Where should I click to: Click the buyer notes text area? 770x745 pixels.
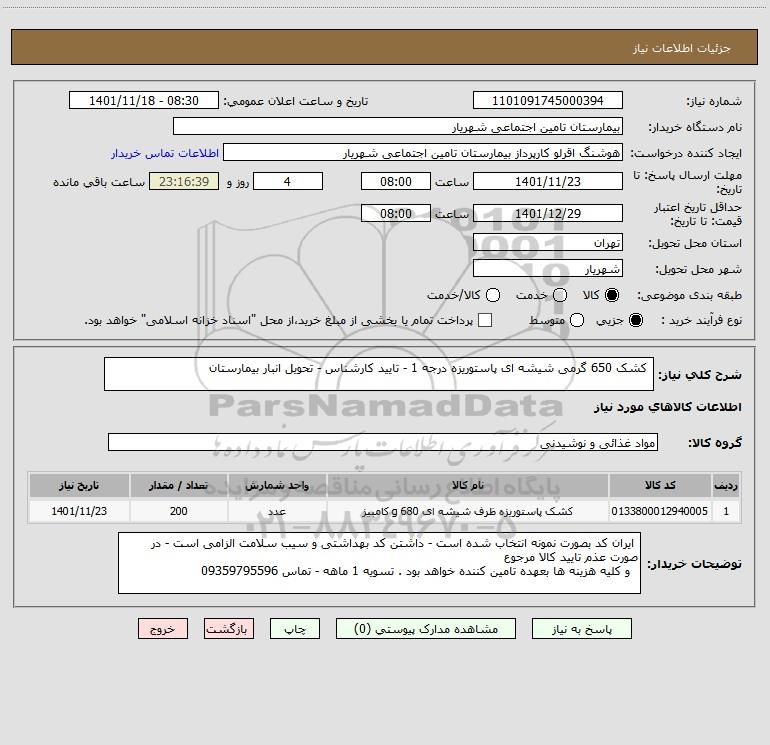coord(380,563)
